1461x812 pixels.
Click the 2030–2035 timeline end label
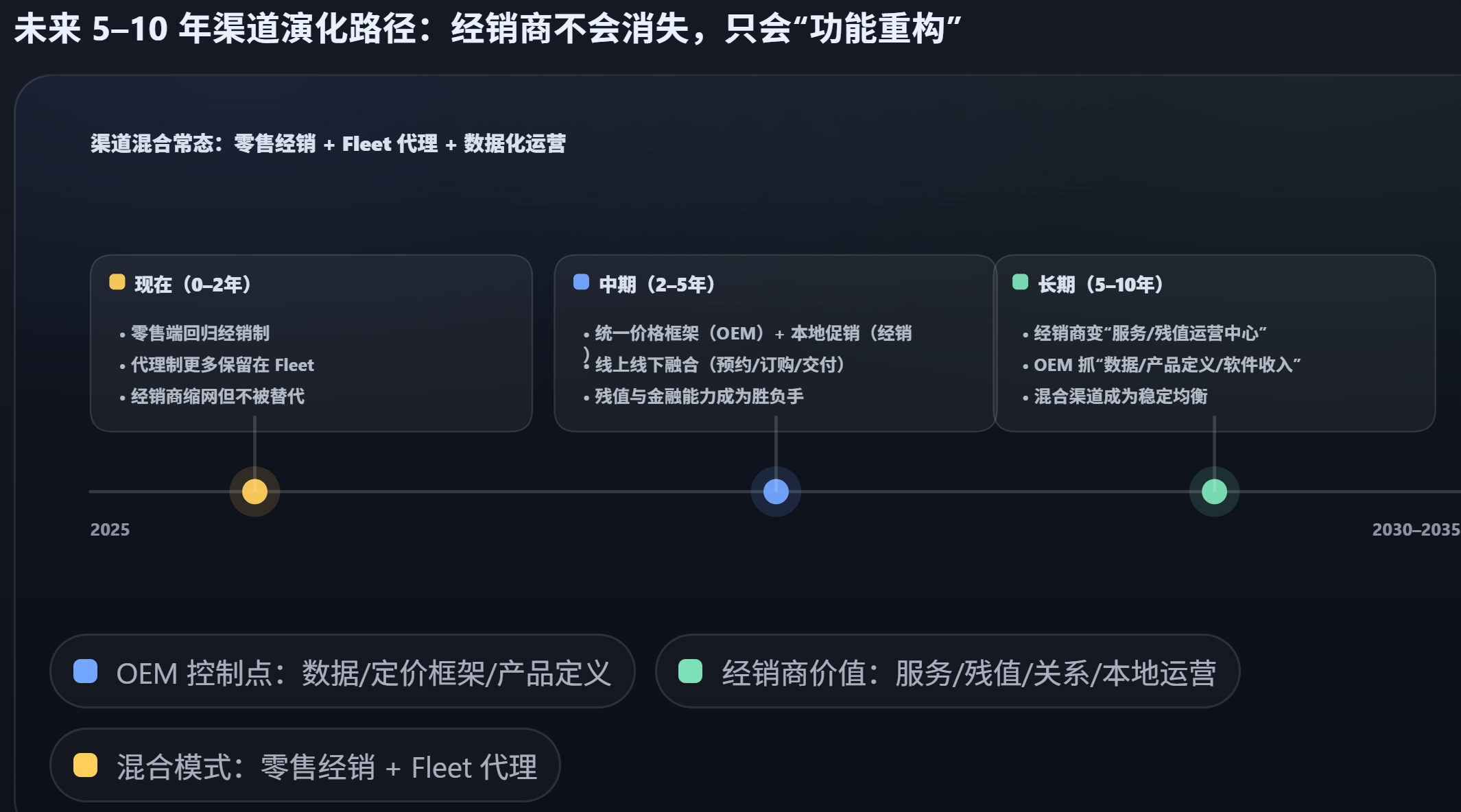point(1416,529)
